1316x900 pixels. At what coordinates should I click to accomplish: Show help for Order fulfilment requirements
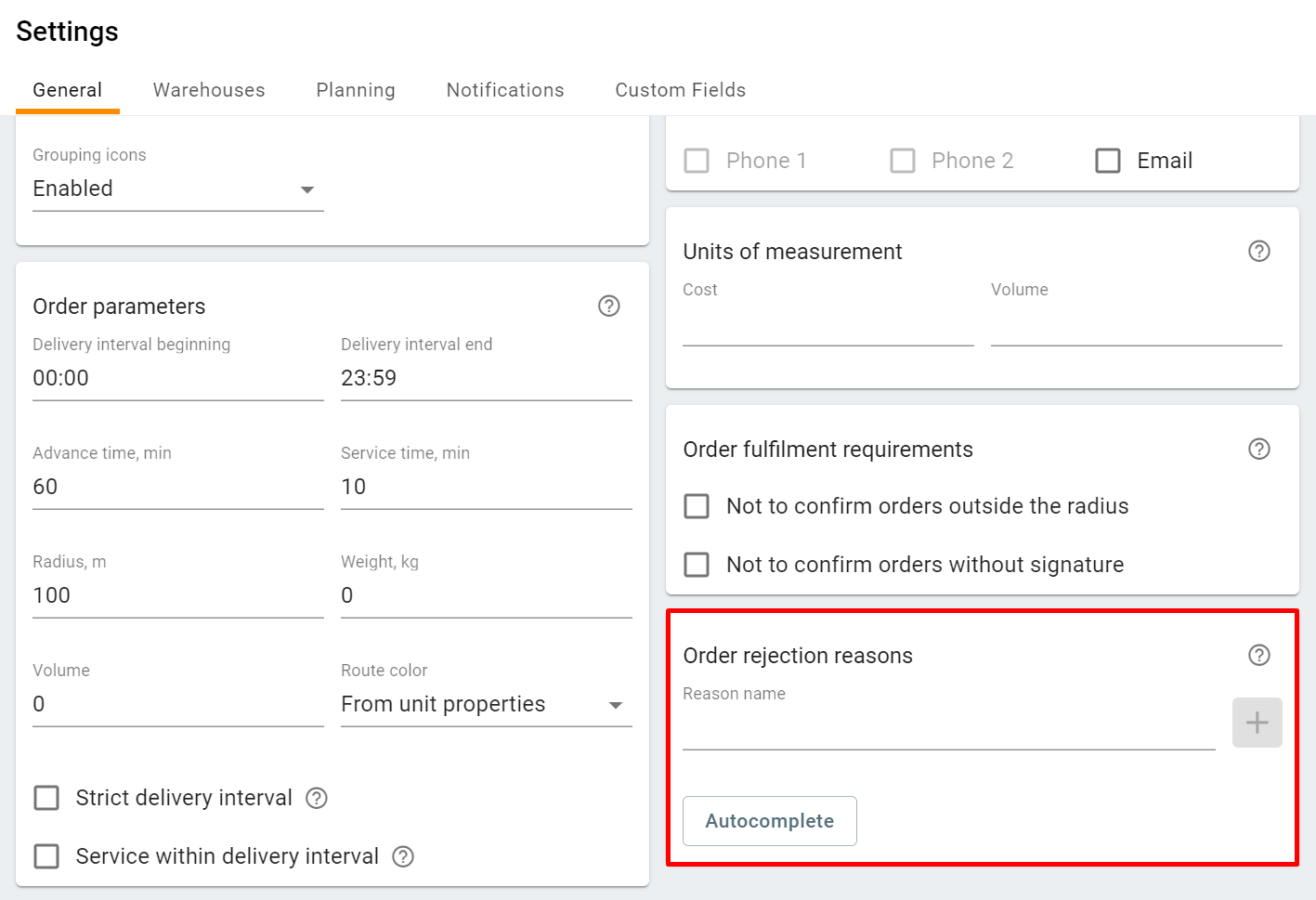[x=1258, y=449]
